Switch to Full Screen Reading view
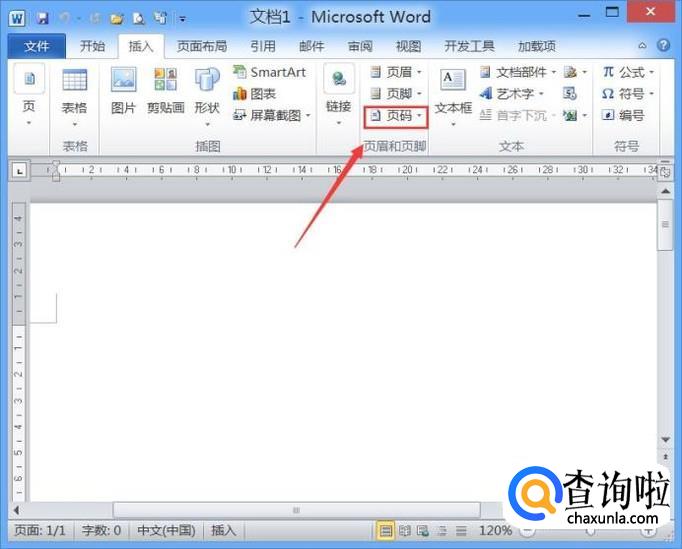 point(405,531)
